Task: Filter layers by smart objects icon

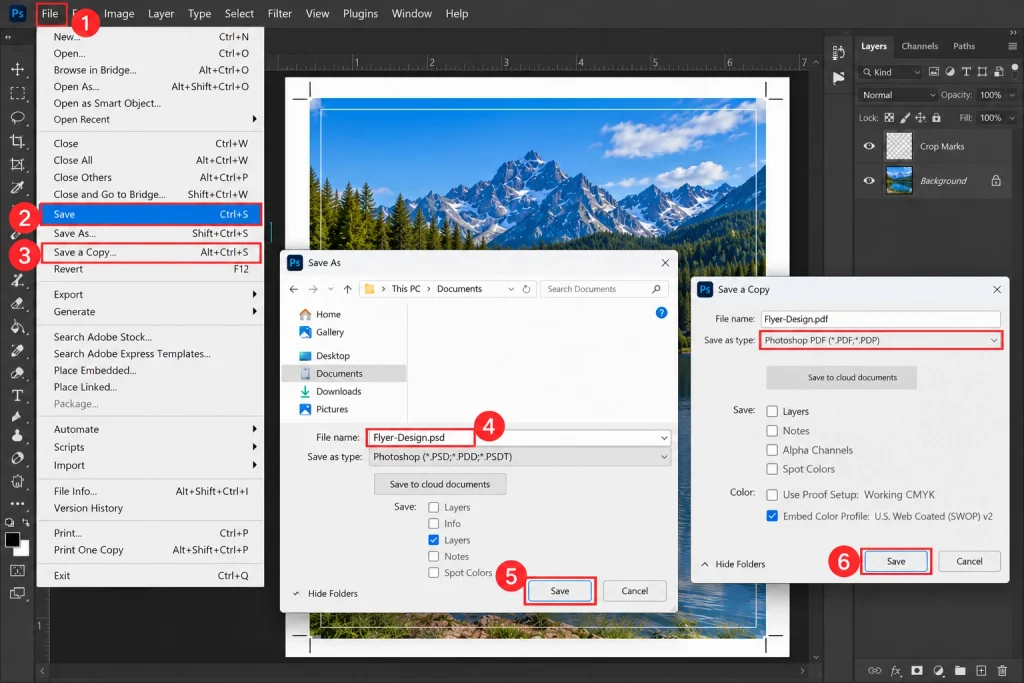Action: click(999, 72)
